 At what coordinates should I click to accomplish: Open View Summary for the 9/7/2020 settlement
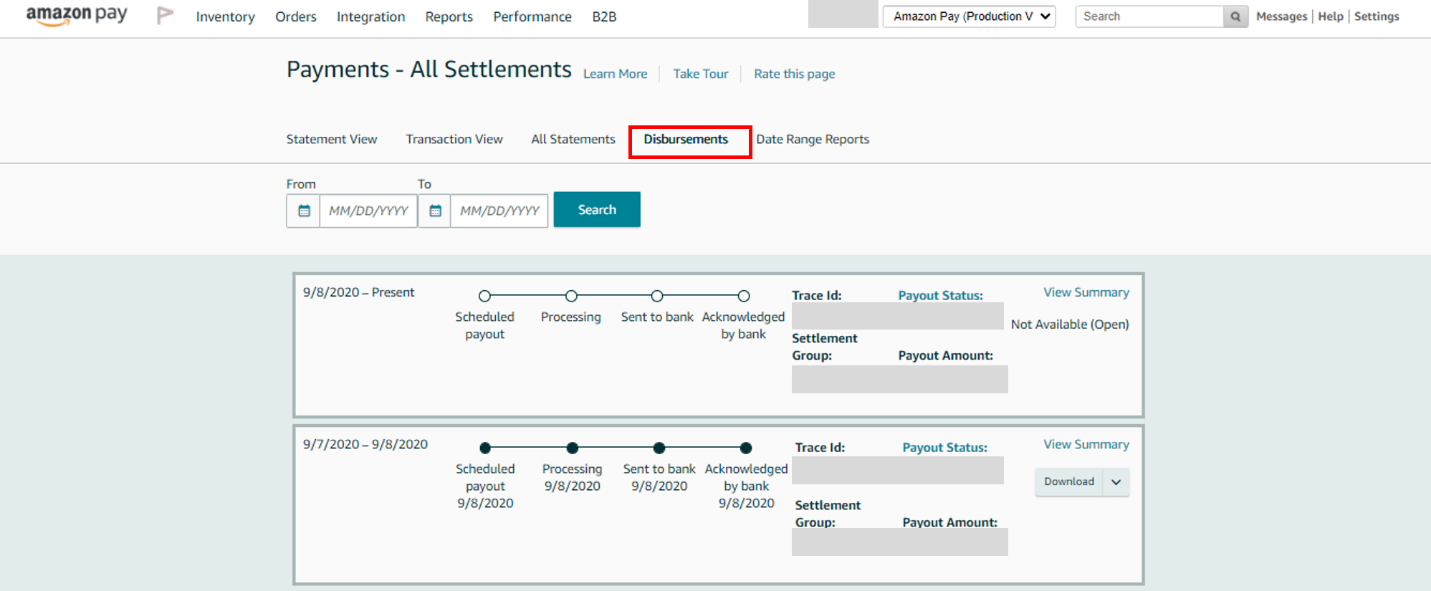tap(1086, 444)
